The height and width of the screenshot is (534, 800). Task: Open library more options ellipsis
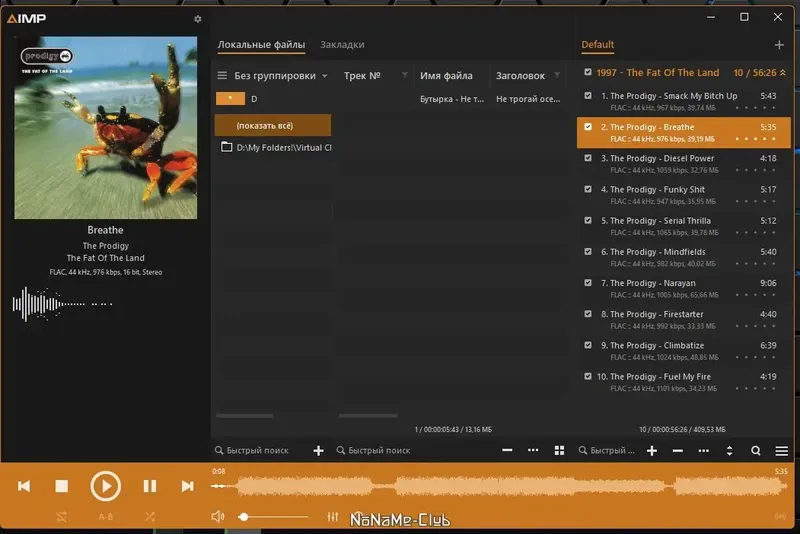pyautogui.click(x=533, y=450)
